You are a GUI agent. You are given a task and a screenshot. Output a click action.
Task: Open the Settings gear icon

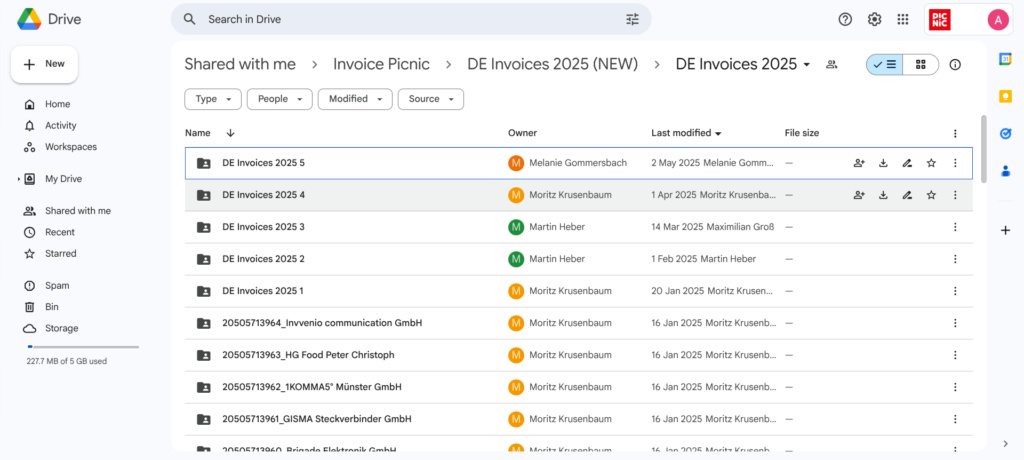pyautogui.click(x=874, y=19)
